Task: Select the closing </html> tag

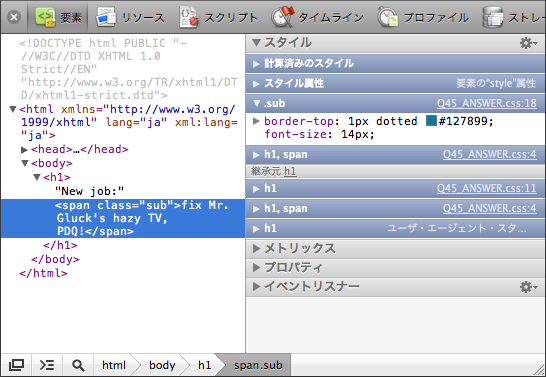Action: click(43, 273)
